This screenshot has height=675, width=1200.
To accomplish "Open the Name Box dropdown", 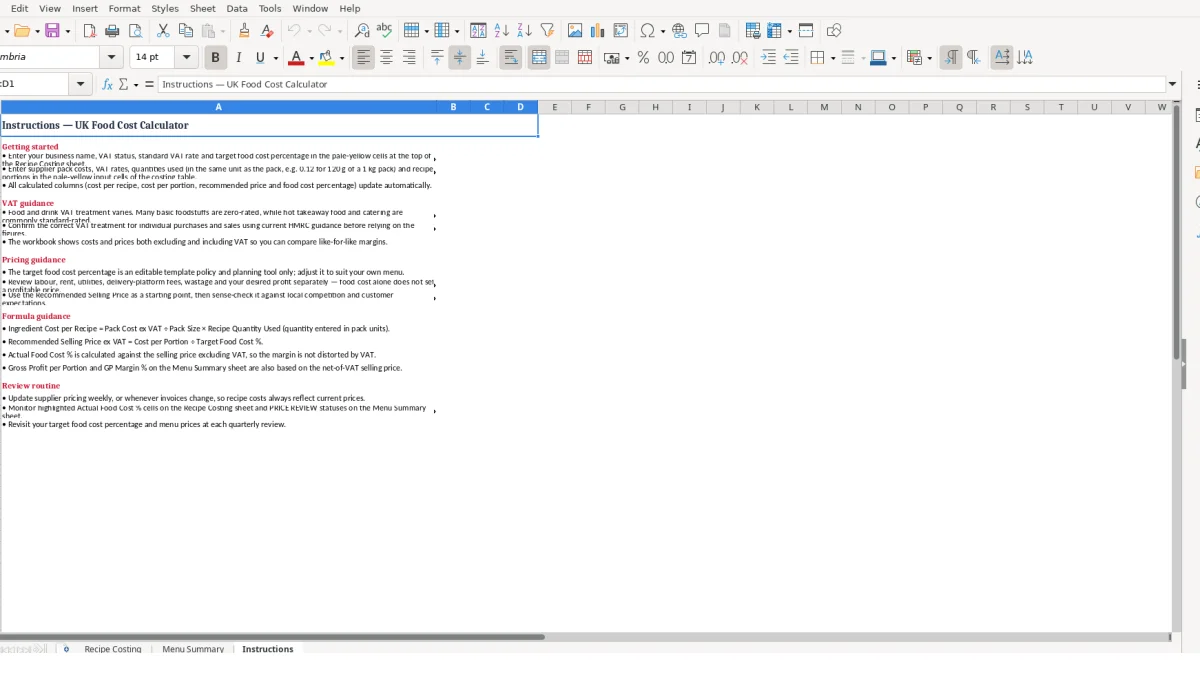I will click(81, 84).
